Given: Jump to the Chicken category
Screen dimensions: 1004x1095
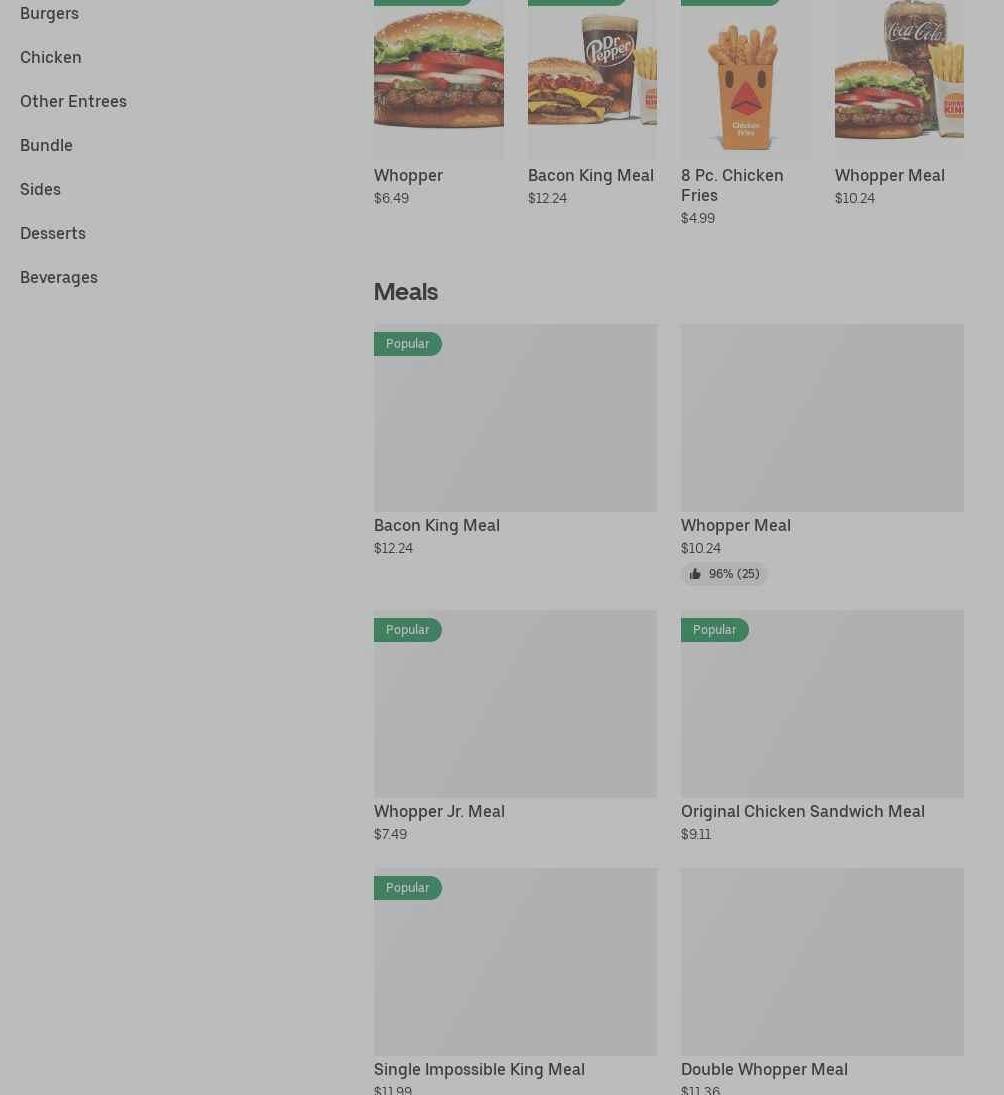Looking at the screenshot, I should tap(51, 57).
